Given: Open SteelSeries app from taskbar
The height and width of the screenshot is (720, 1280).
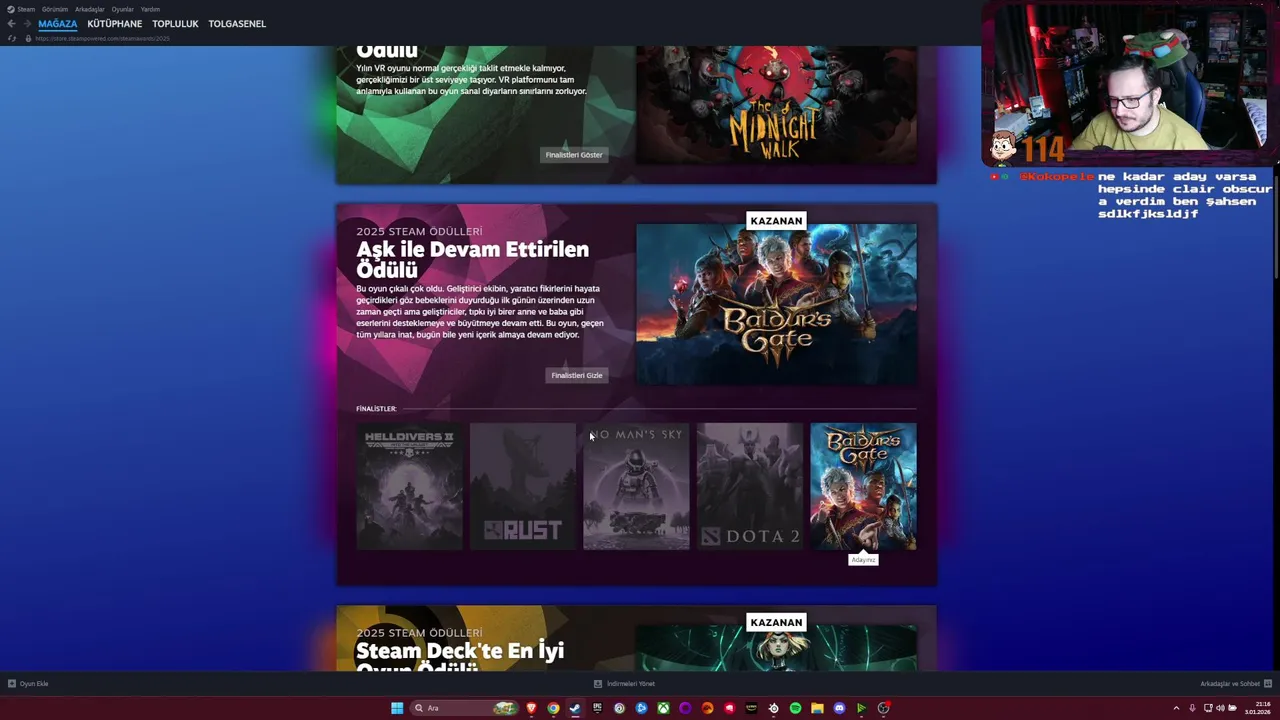Looking at the screenshot, I should click(x=773, y=708).
